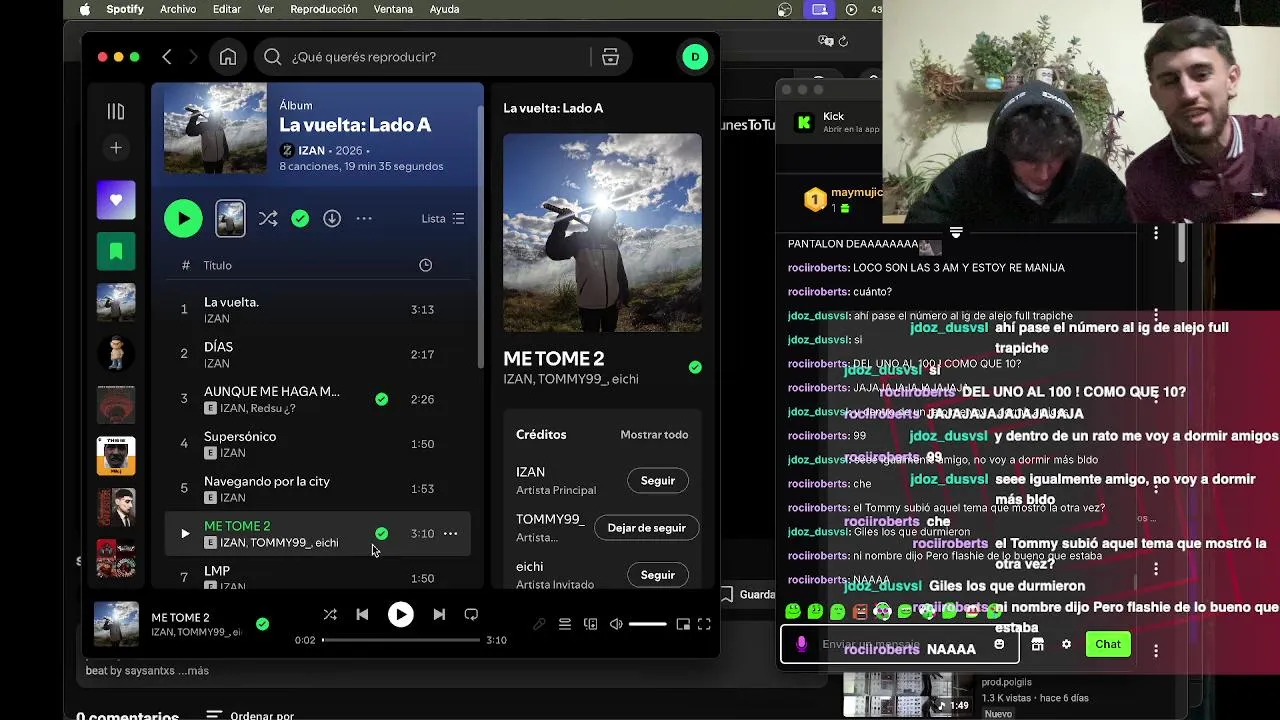Open now playing thumbnail in player bar
The image size is (1280, 720).
116,624
